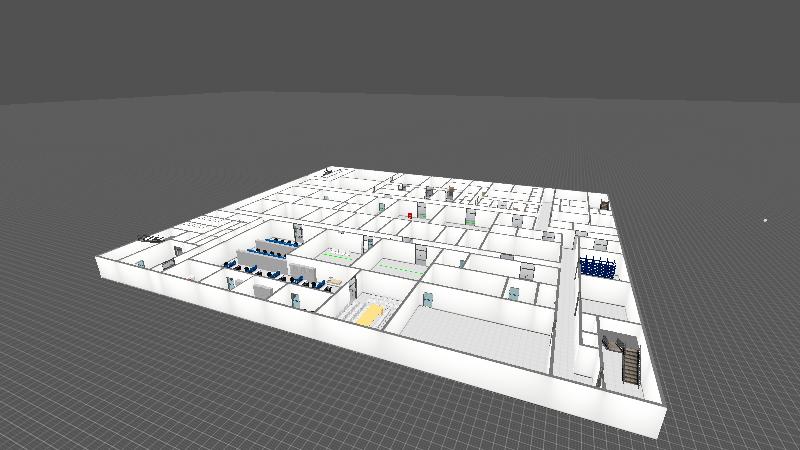This screenshot has width=800, height=450.
Task: Select the yellow table in the front room
Action: [x=370, y=315]
